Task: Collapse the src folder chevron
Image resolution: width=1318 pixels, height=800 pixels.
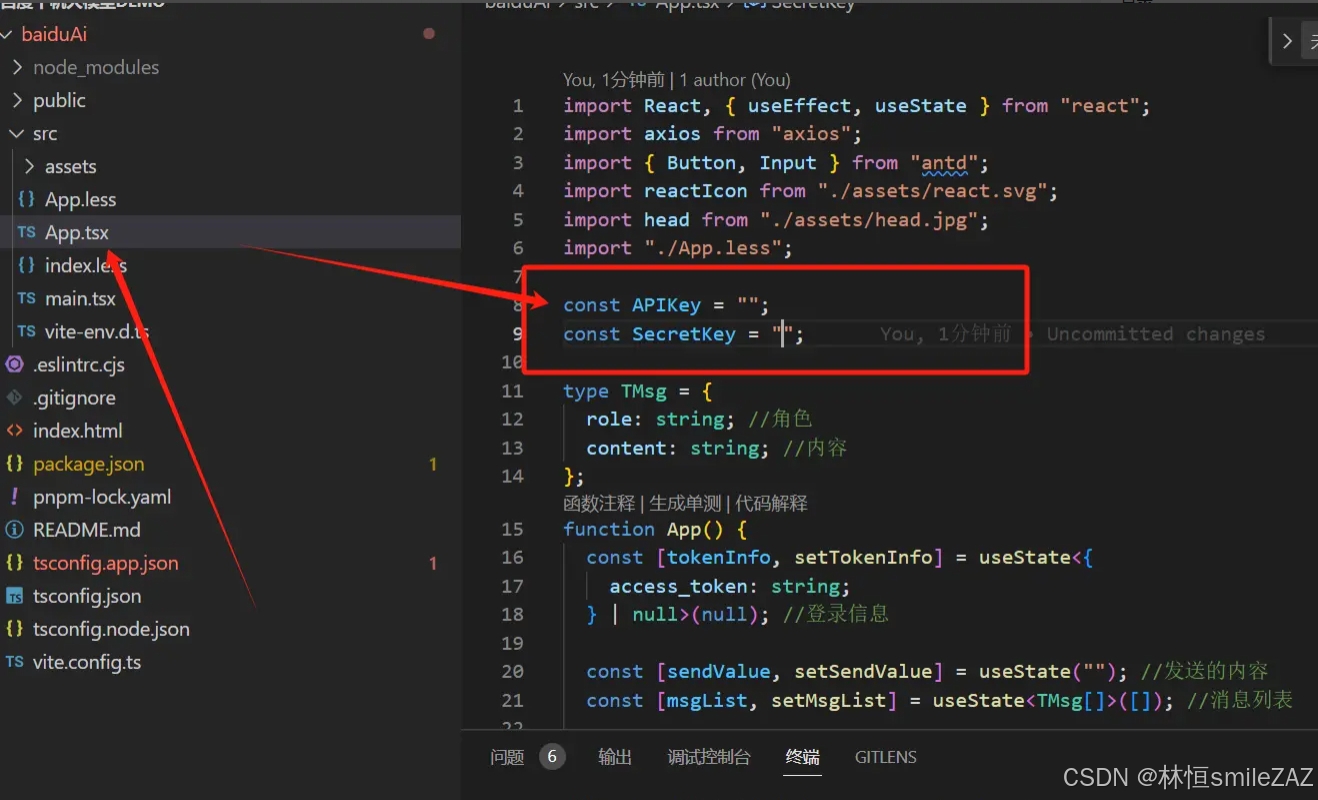Action: [x=17, y=133]
